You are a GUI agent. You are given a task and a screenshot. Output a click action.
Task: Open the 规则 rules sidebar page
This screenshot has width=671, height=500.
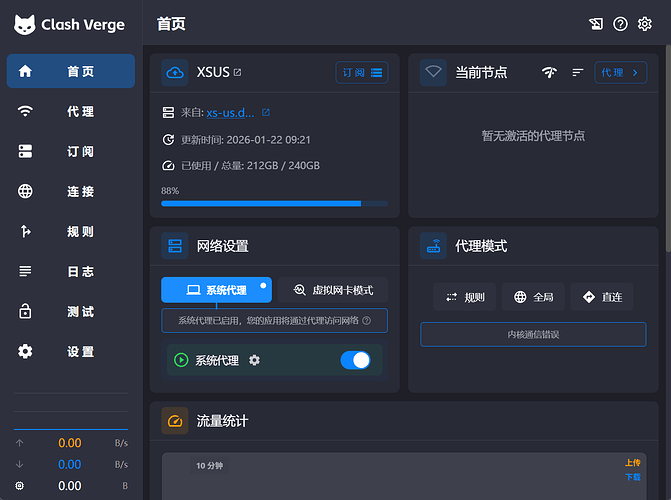click(x=71, y=231)
